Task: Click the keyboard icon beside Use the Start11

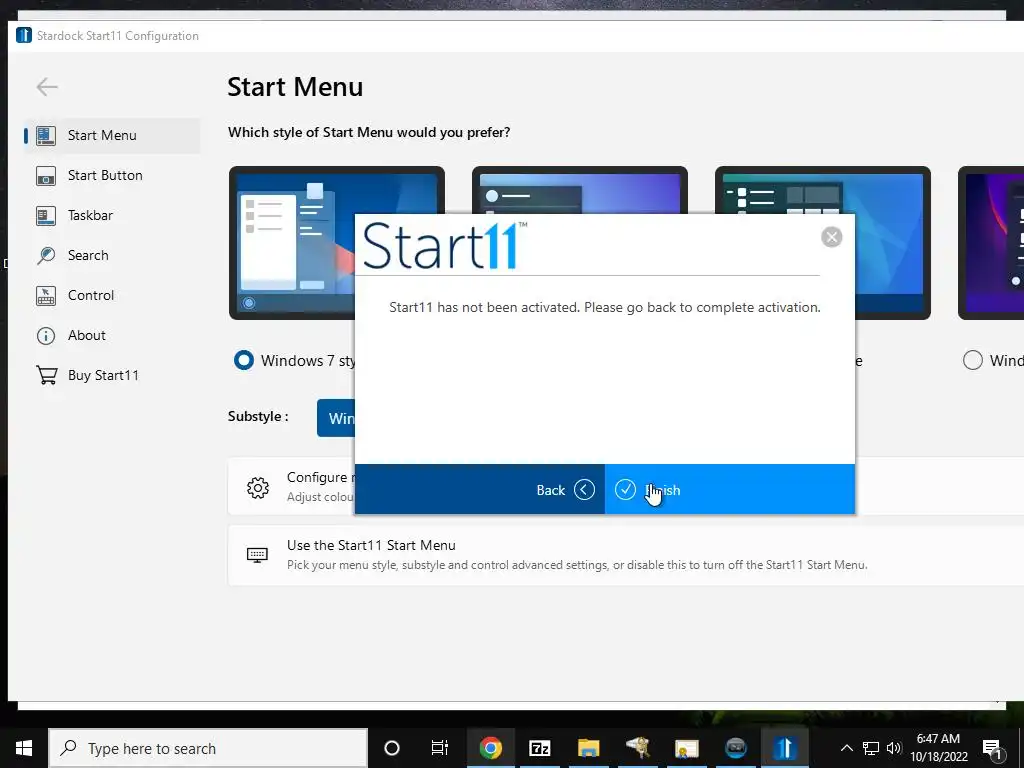Action: pos(257,555)
